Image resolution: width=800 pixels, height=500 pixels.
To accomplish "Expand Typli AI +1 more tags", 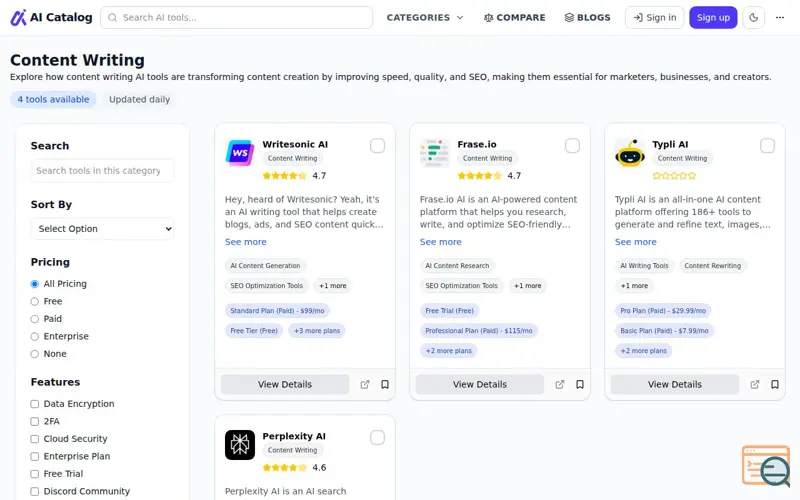I will point(634,286).
